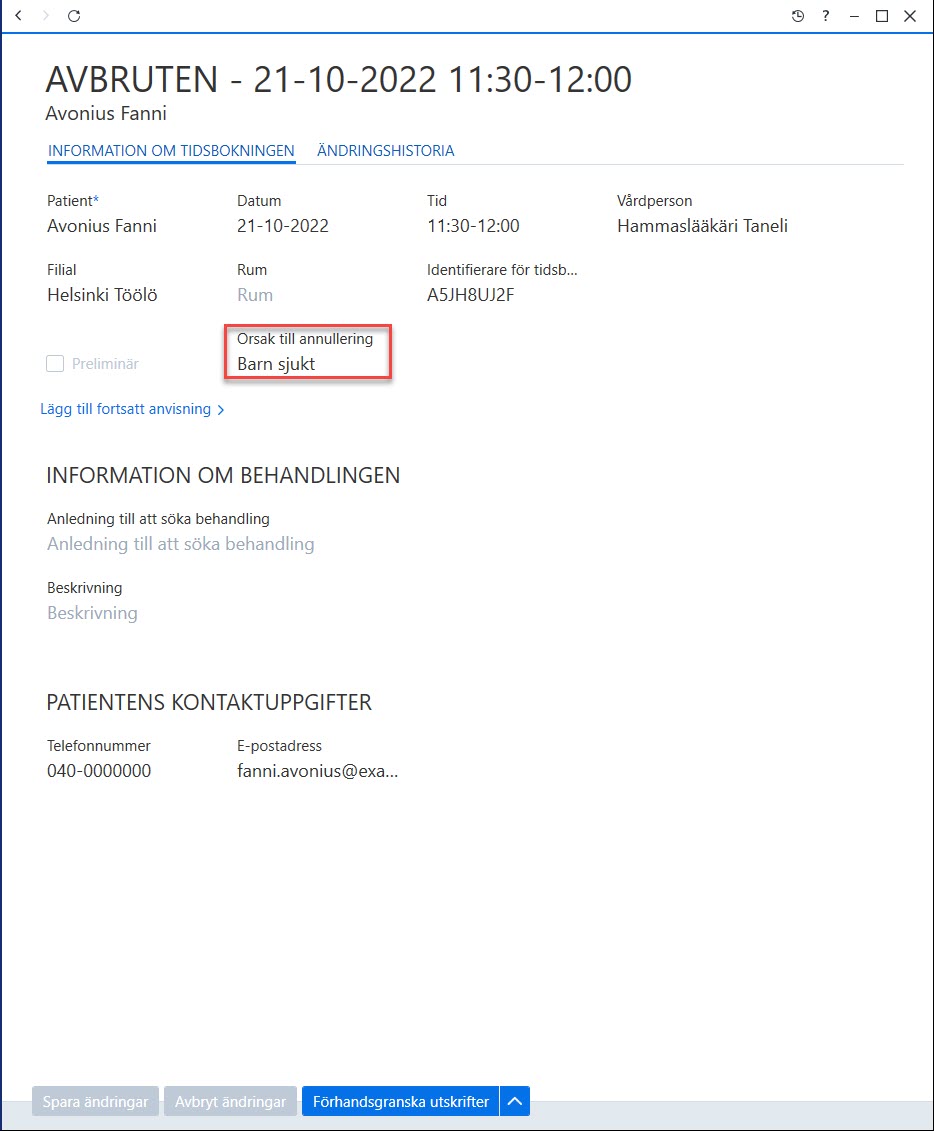Image resolution: width=934 pixels, height=1131 pixels.
Task: Go back using the left arrow icon
Action: (x=19, y=15)
